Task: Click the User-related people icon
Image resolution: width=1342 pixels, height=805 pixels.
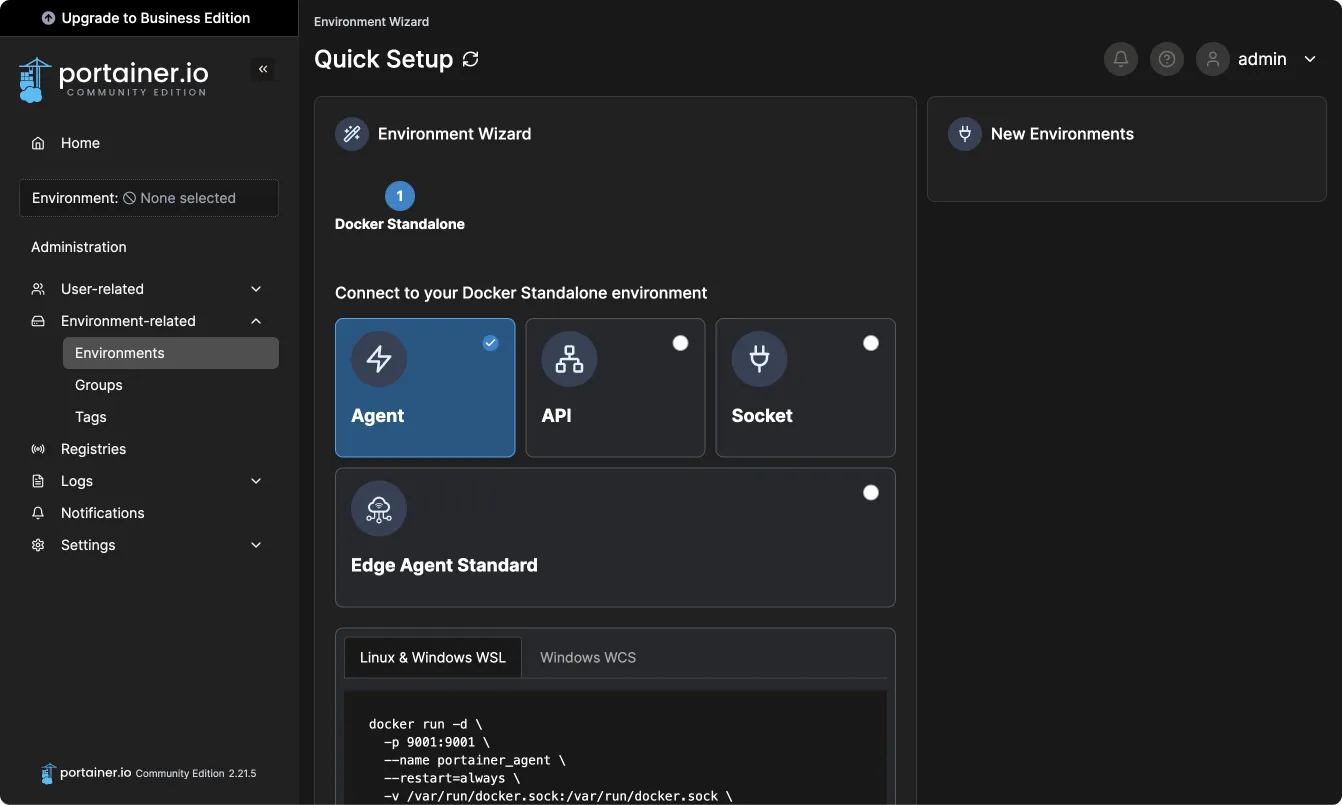Action: click(38, 289)
